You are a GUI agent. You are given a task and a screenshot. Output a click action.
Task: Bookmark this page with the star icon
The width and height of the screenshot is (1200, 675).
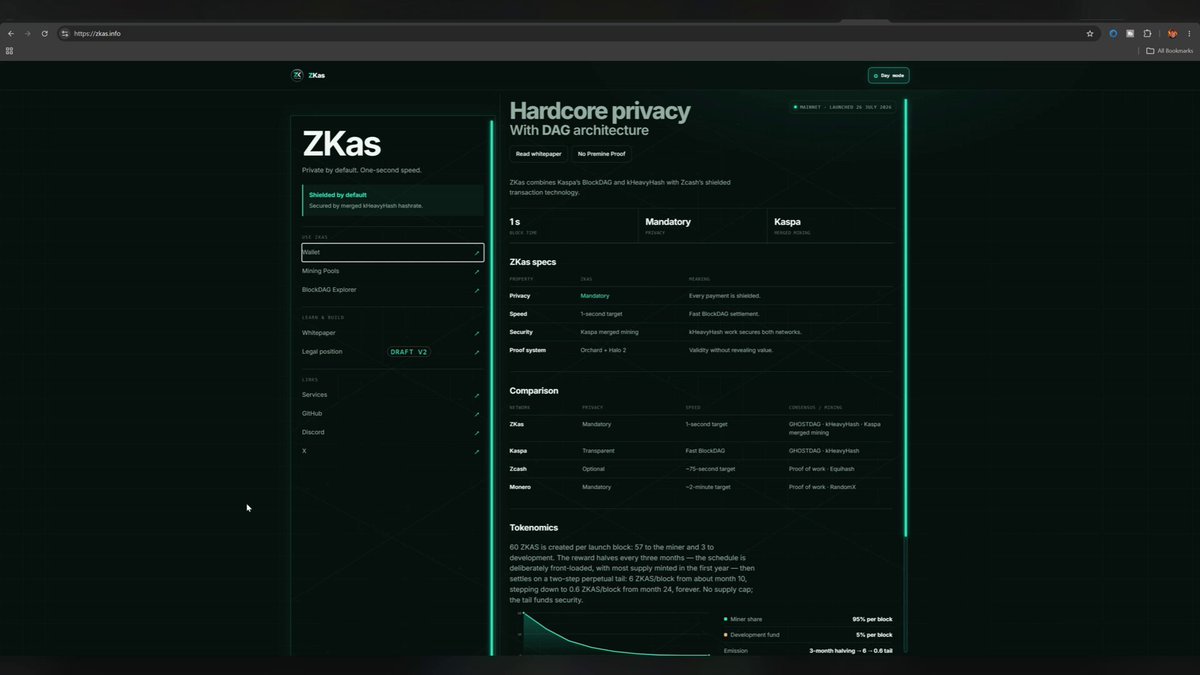[x=1090, y=33]
